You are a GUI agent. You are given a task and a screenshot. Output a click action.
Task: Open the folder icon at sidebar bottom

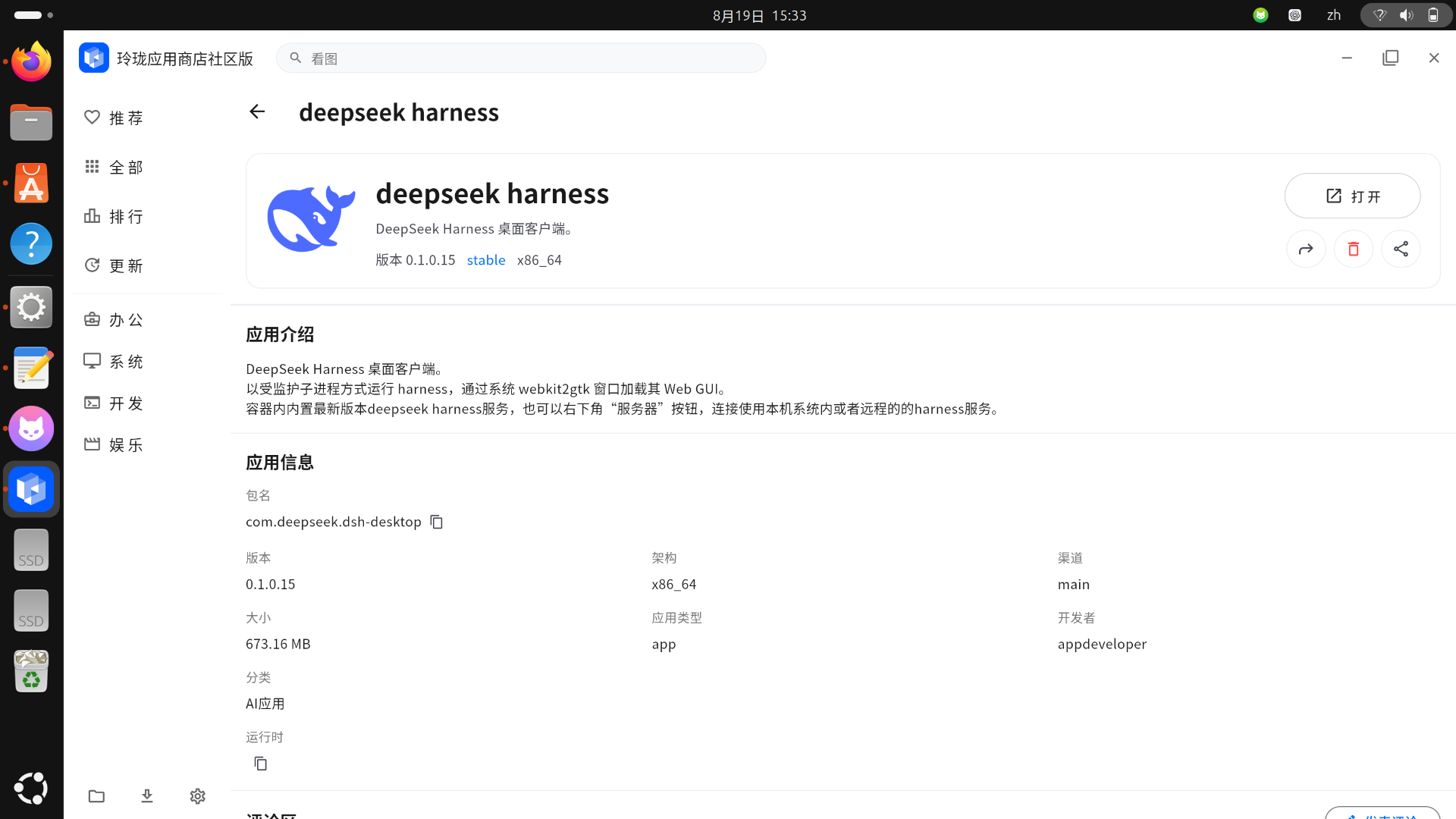(96, 796)
